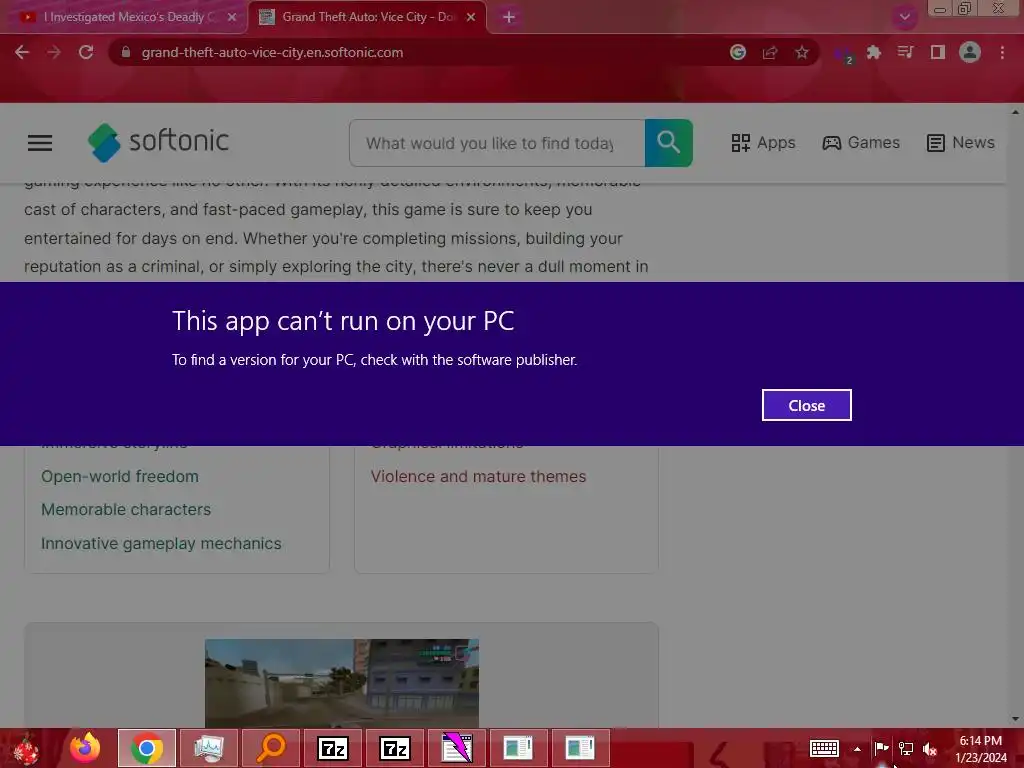1024x768 pixels.
Task: Share this page icon
Action: (x=770, y=52)
